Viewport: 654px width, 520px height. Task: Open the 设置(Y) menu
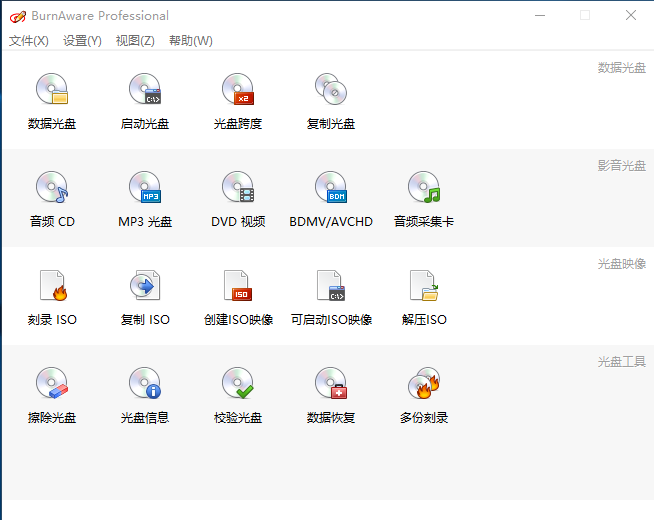pos(82,40)
